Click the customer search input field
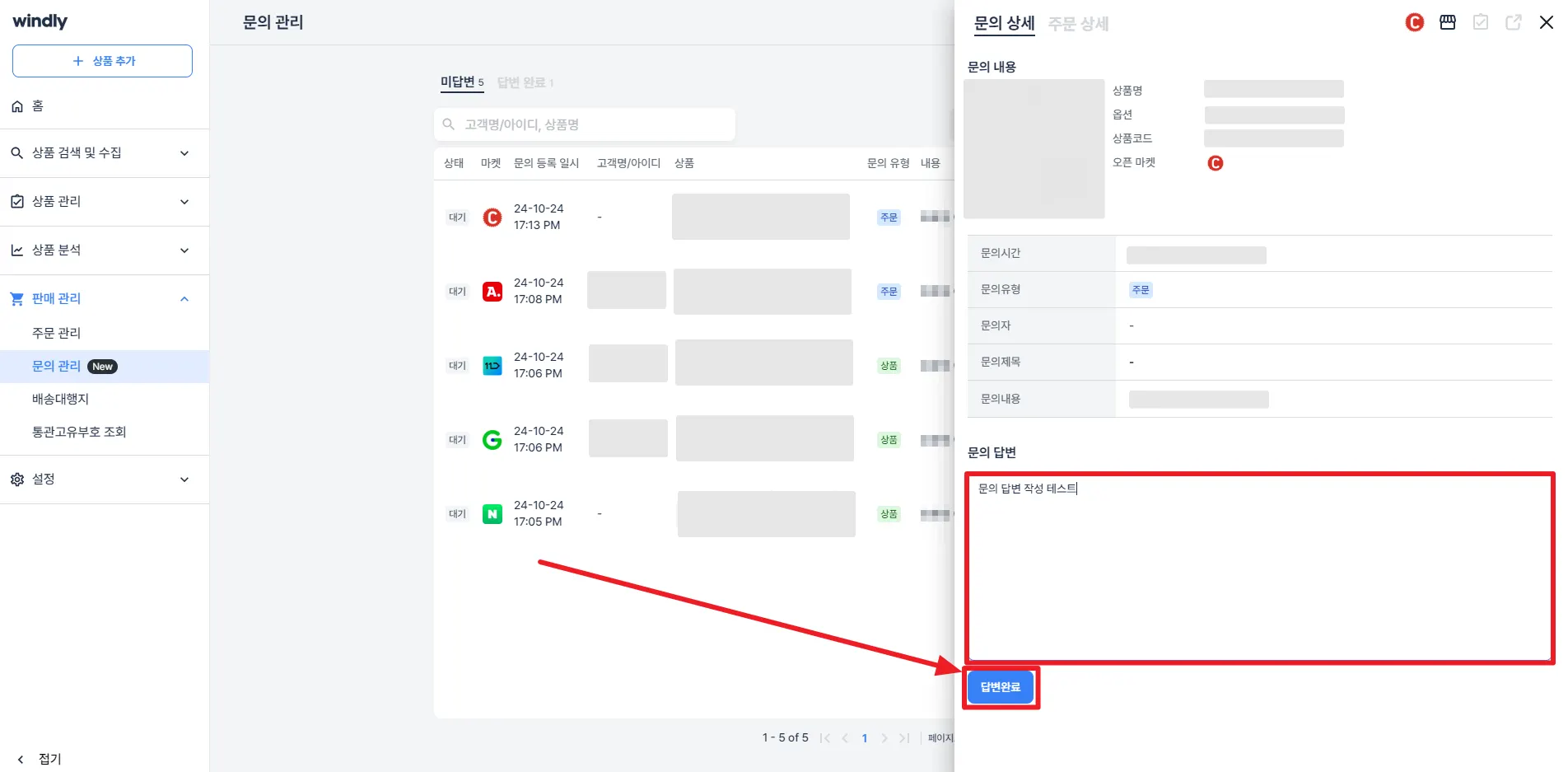 [x=585, y=124]
